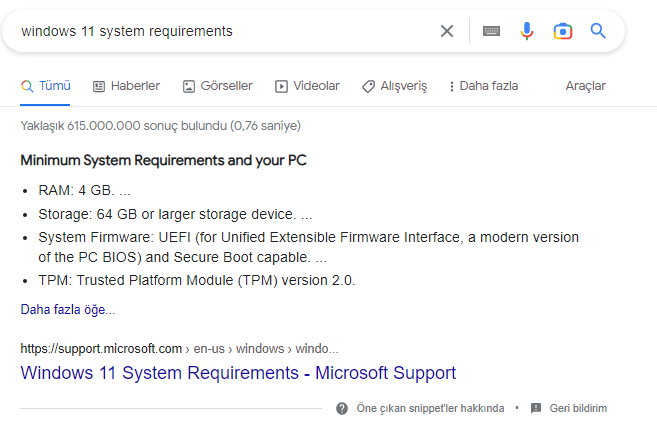657x425 pixels.
Task: Click the Geri bildirim feedback link
Action: click(577, 408)
